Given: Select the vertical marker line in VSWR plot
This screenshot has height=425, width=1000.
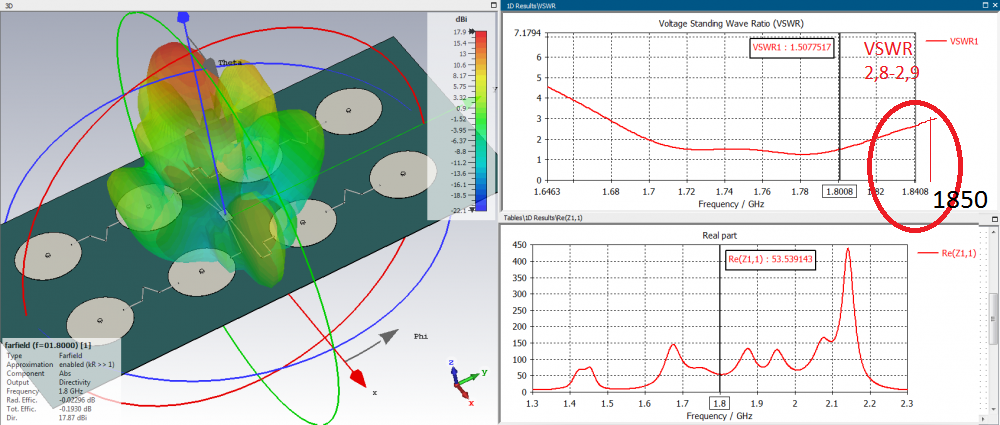Looking at the screenshot, I should pyautogui.click(x=839, y=107).
